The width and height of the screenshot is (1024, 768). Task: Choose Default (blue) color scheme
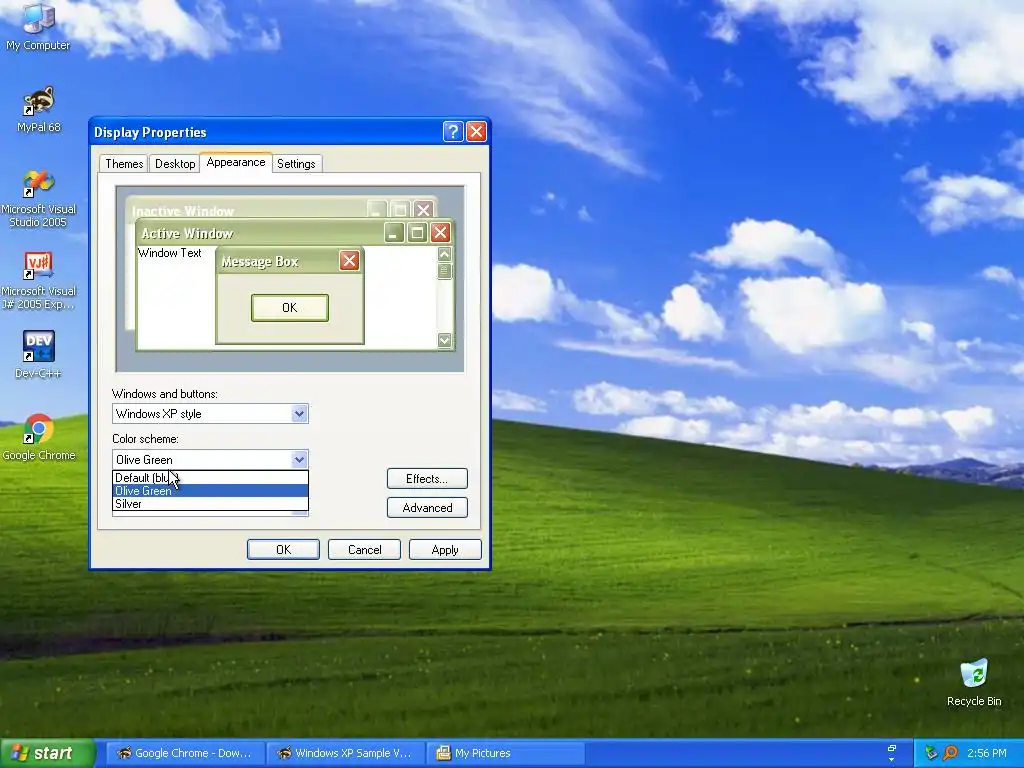click(210, 478)
